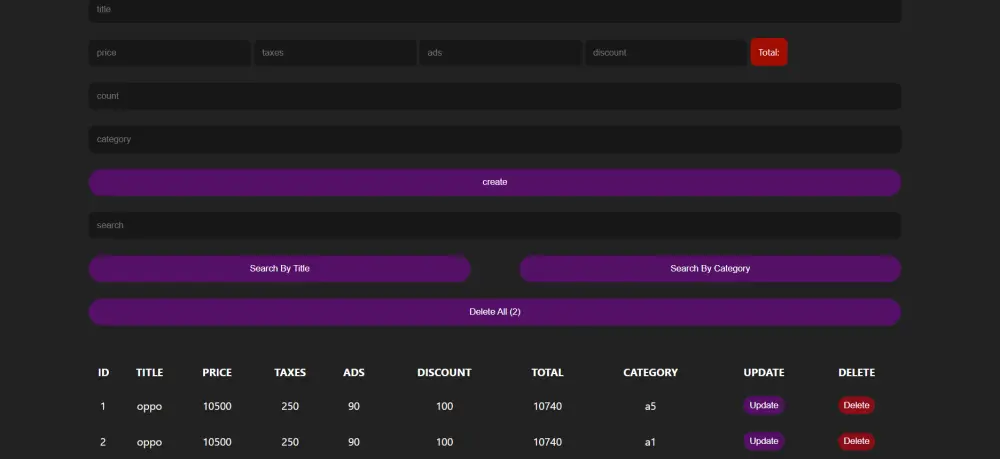Click ads value 90 in a1 row
Screen dimensions: 1000x459
pyautogui.click(x=354, y=442)
